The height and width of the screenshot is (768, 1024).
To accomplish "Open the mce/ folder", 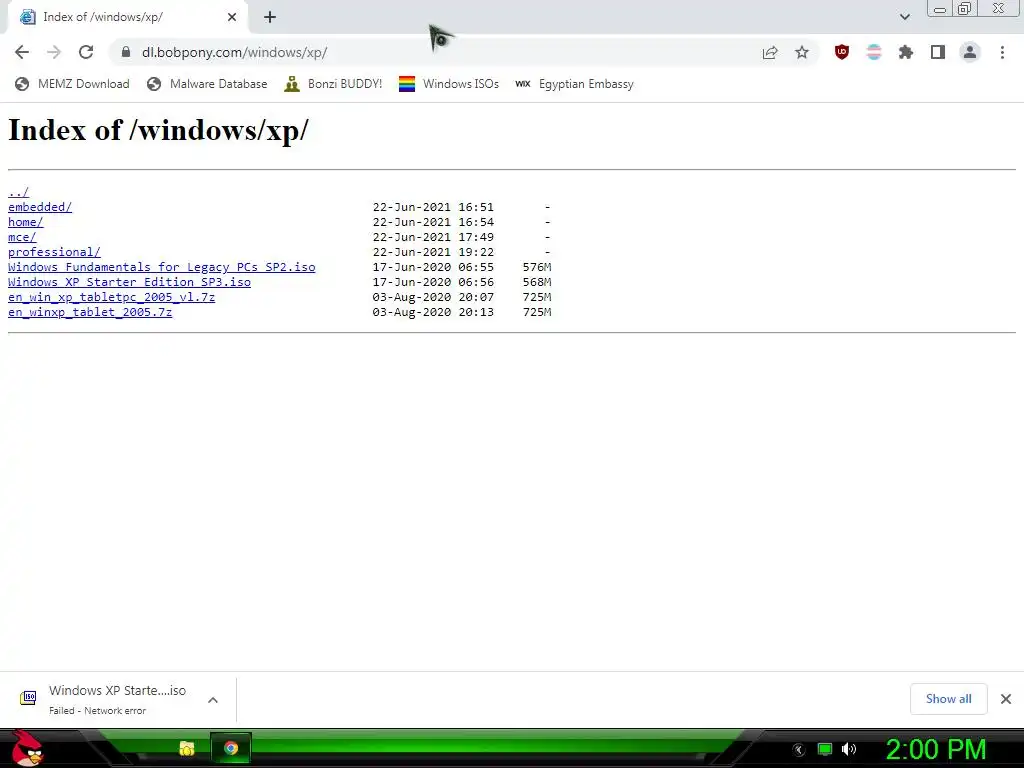I will pos(22,237).
